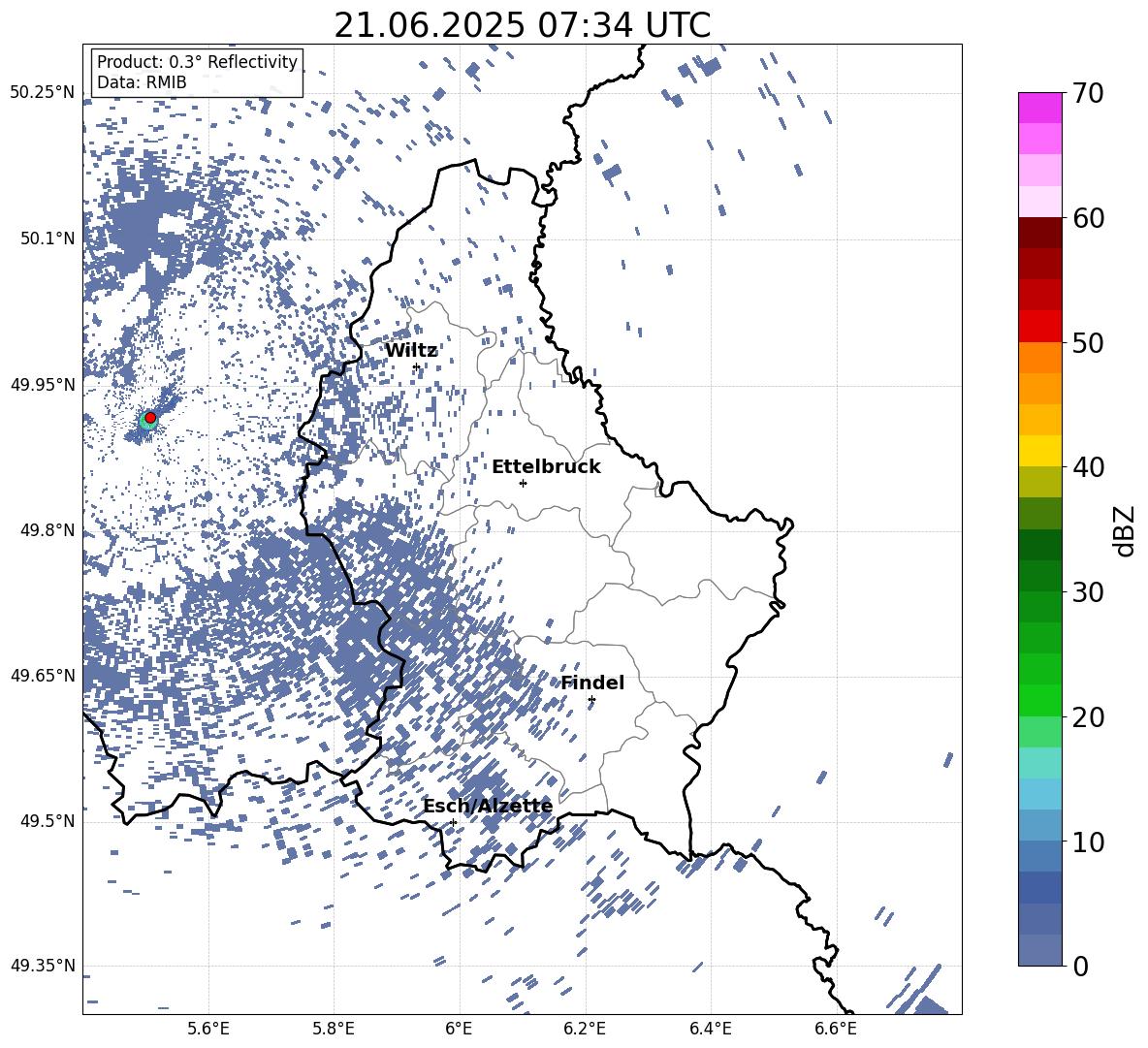Click the bright red colorbar segment above 50

(x=1040, y=327)
